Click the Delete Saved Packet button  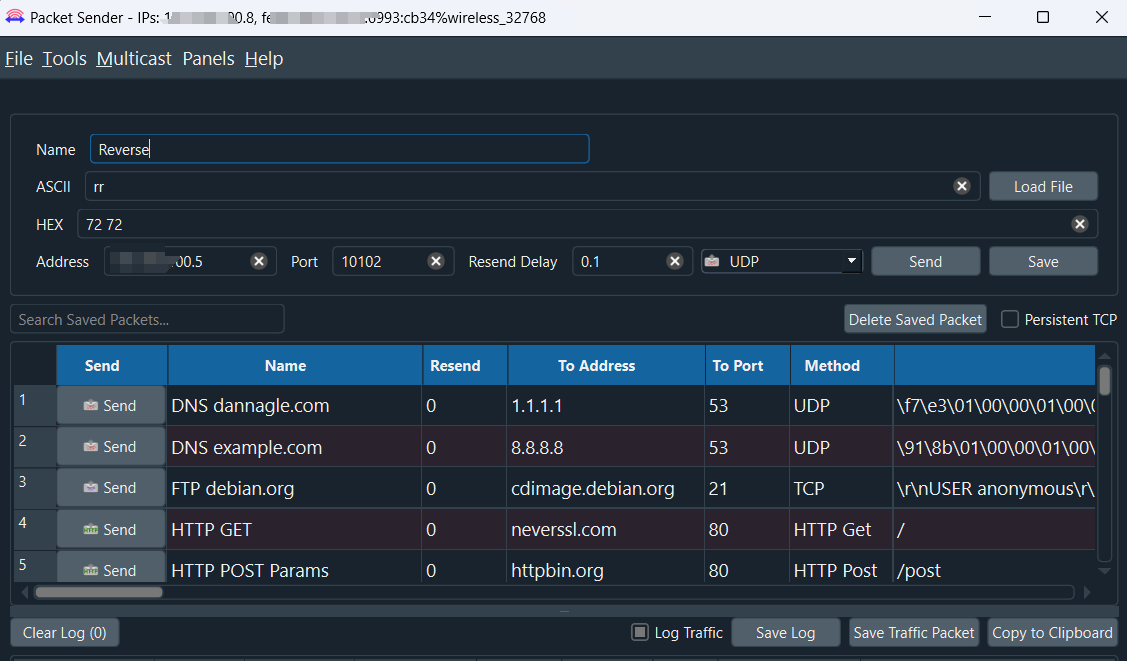tap(915, 319)
